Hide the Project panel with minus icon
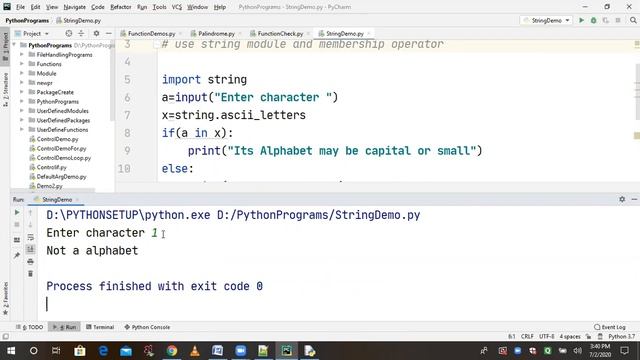640x360 pixels. (109, 33)
